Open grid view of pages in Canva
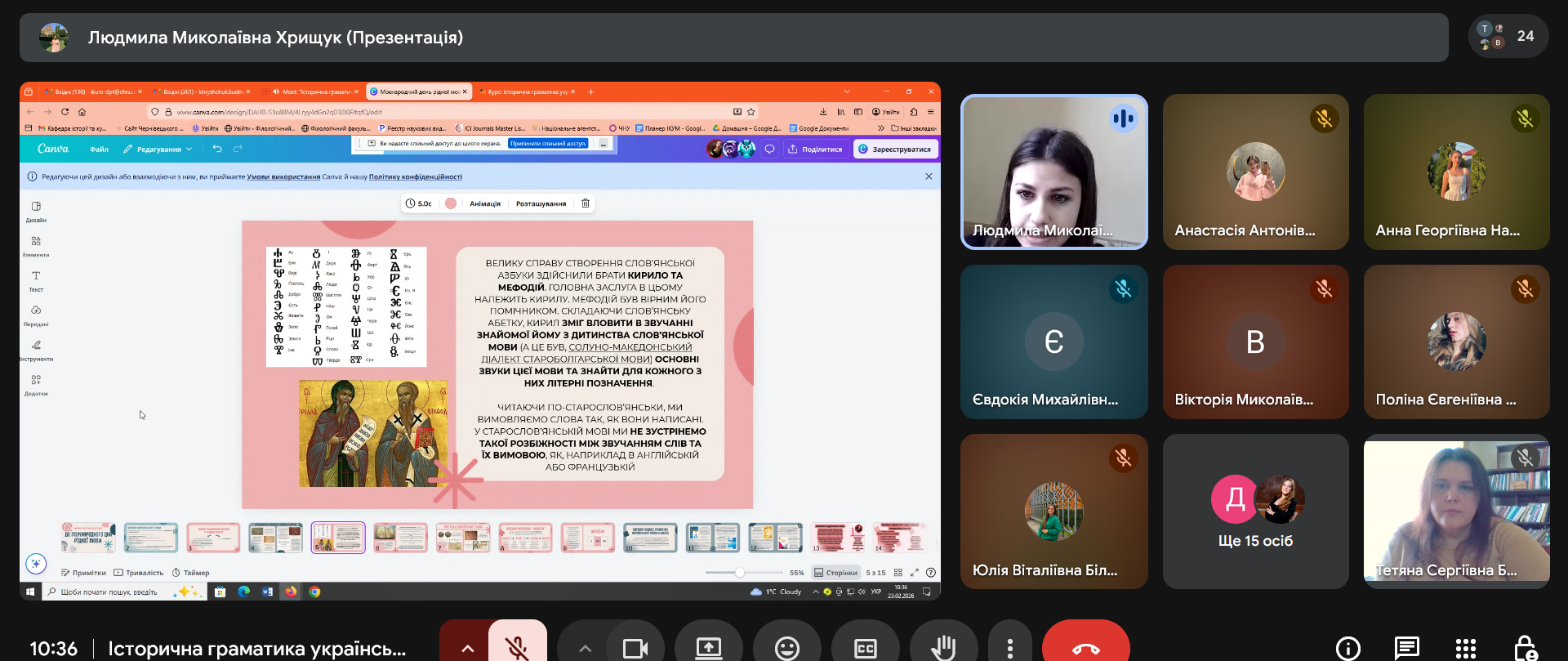Screen dimensions: 1568x661 click(898, 573)
